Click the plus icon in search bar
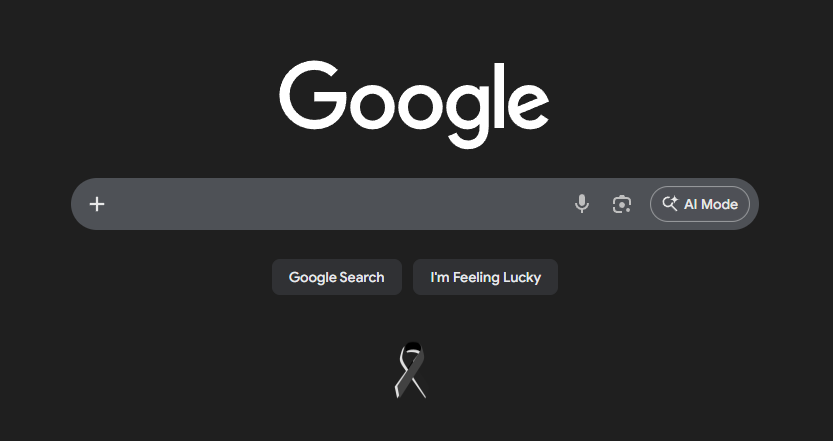833x441 pixels. (97, 204)
